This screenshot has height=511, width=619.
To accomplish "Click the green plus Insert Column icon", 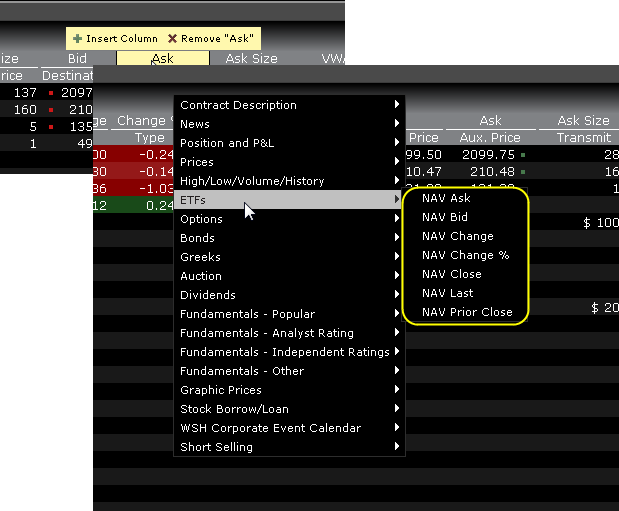I will coord(77,39).
